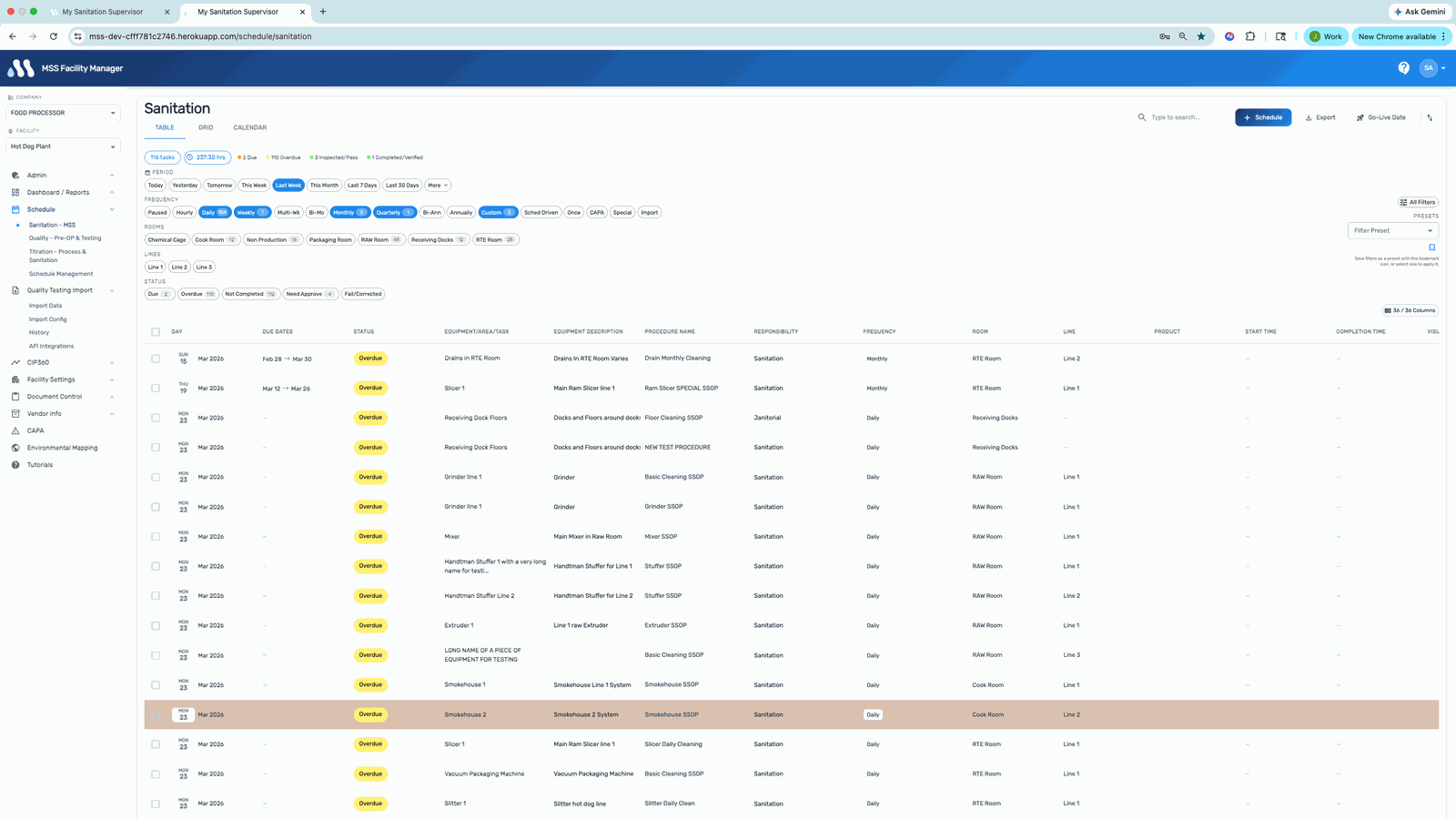The image size is (1456, 819).
Task: Open the All Filters button
Action: pos(1418,202)
